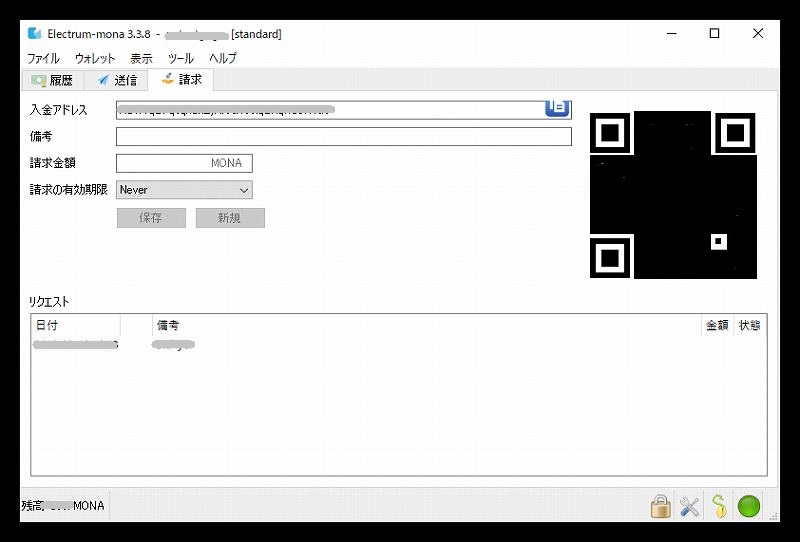Click the padlock password icon

(661, 506)
